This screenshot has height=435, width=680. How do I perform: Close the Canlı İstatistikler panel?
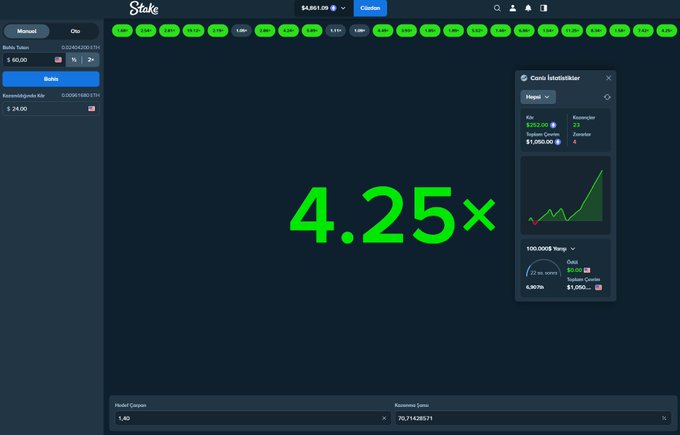coord(608,78)
